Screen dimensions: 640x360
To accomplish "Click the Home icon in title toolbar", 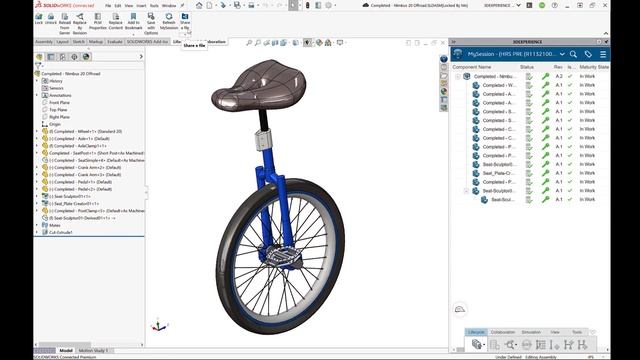I will pyautogui.click(x=199, y=5).
